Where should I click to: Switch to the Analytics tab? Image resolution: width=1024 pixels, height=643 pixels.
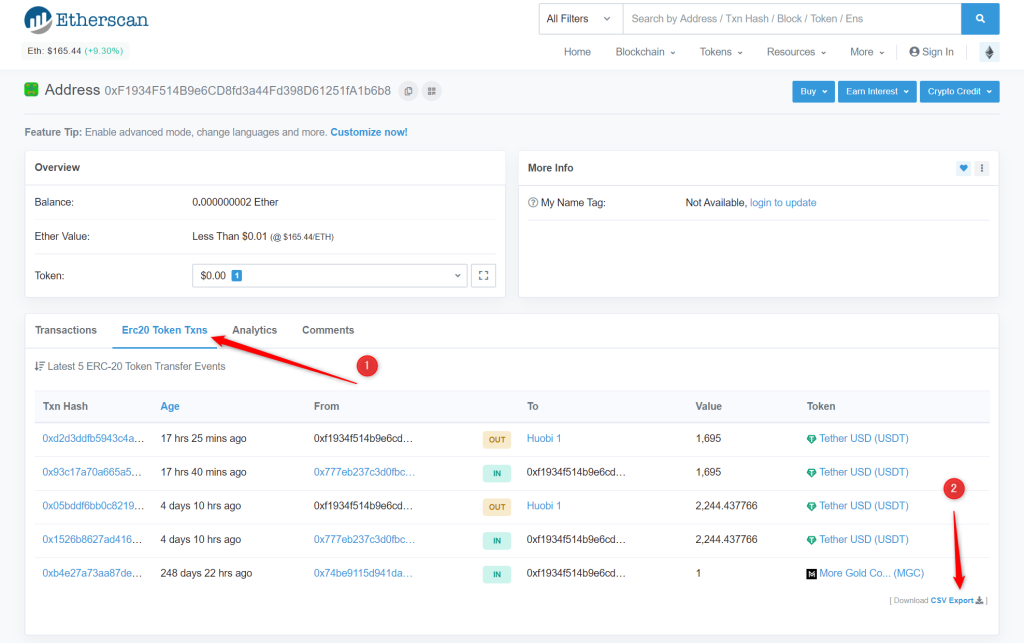(x=255, y=330)
